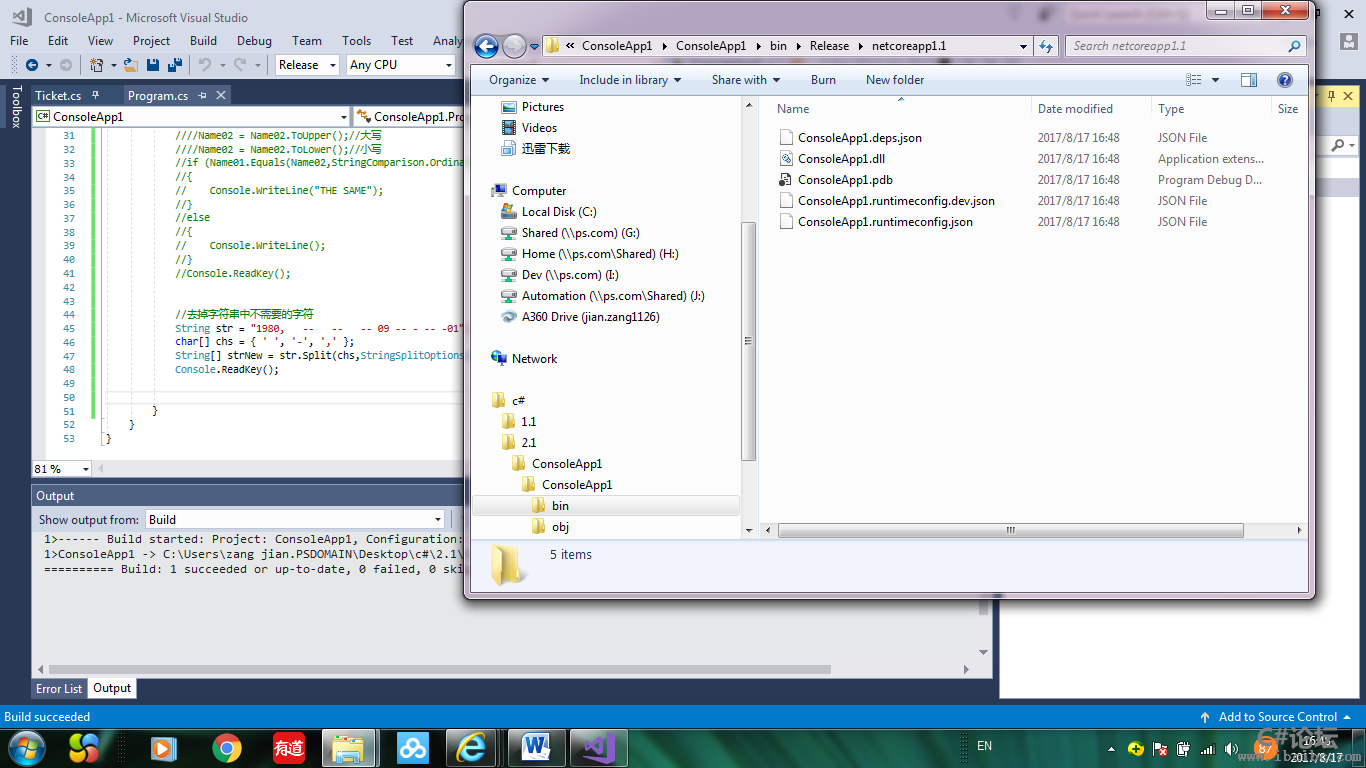Click Change your view icon in Explorer
The image size is (1366, 768).
pos(1194,80)
